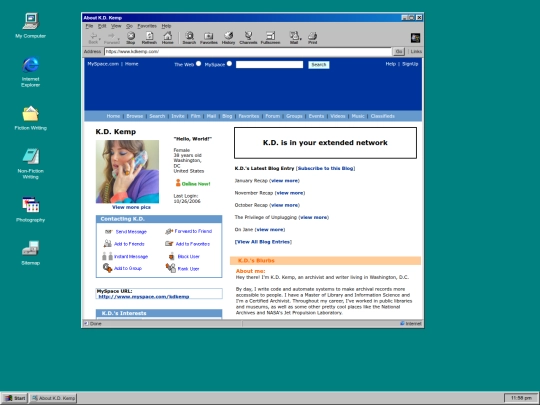540x405 pixels.
Task: Toggle the Fullscreen toolbar icon
Action: click(270, 38)
